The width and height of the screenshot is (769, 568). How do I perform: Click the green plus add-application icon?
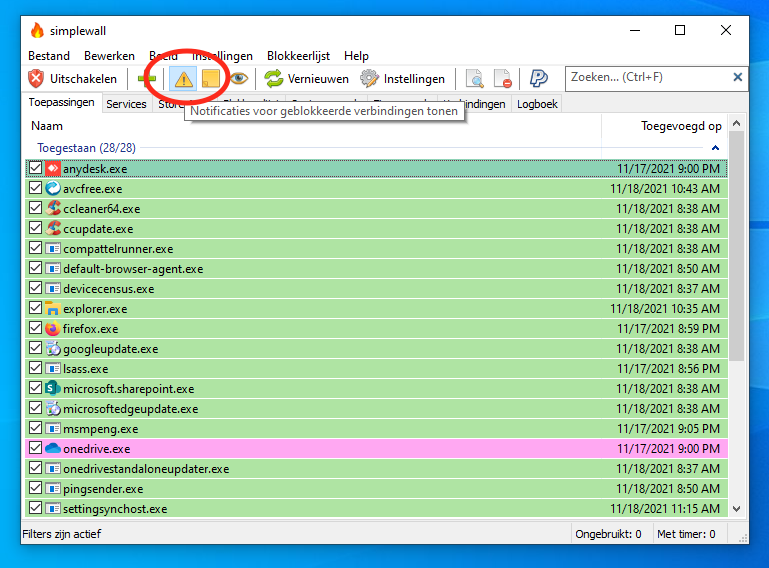pos(147,79)
